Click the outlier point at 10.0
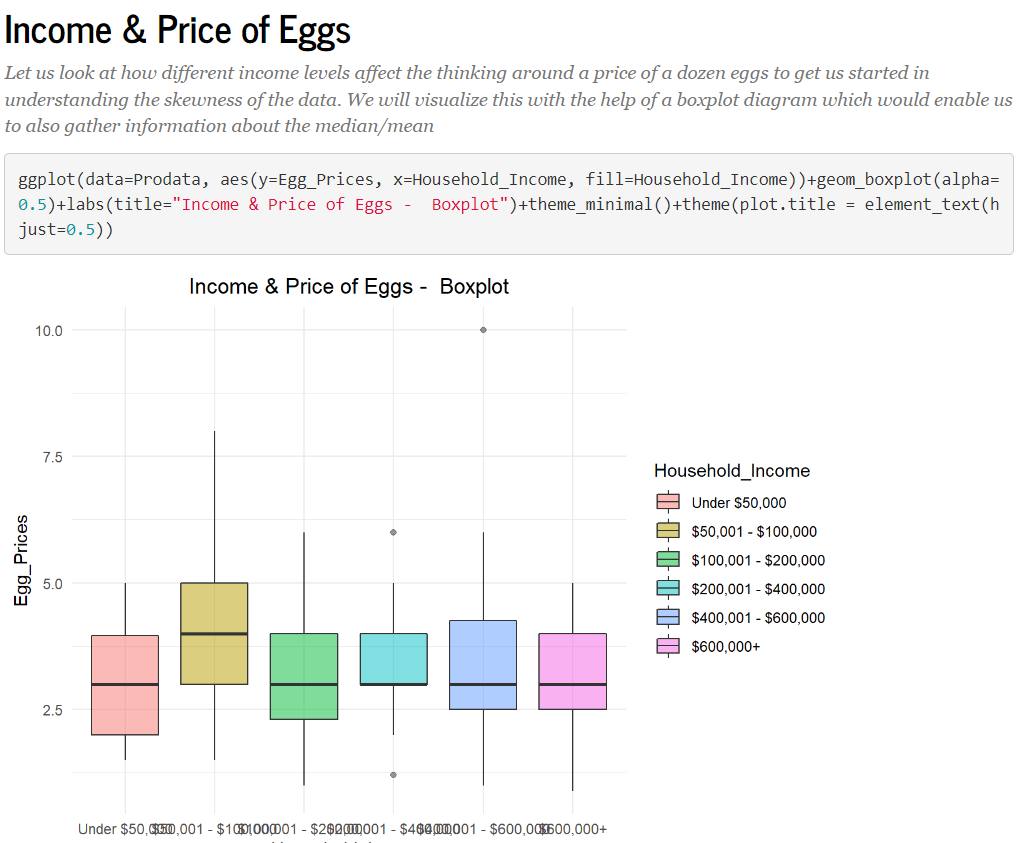Viewport: 1027px width, 843px height. (483, 330)
